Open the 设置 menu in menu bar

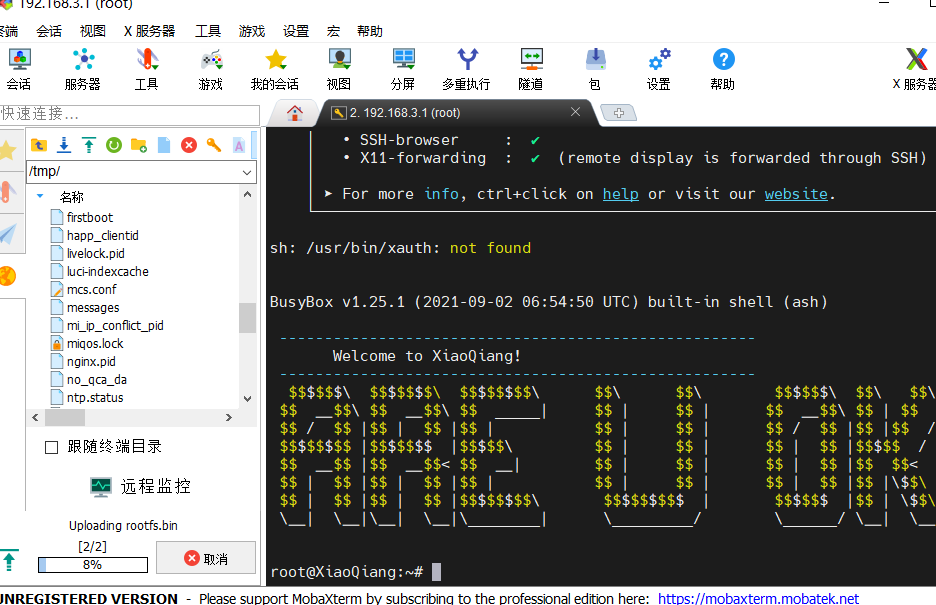tap(296, 31)
